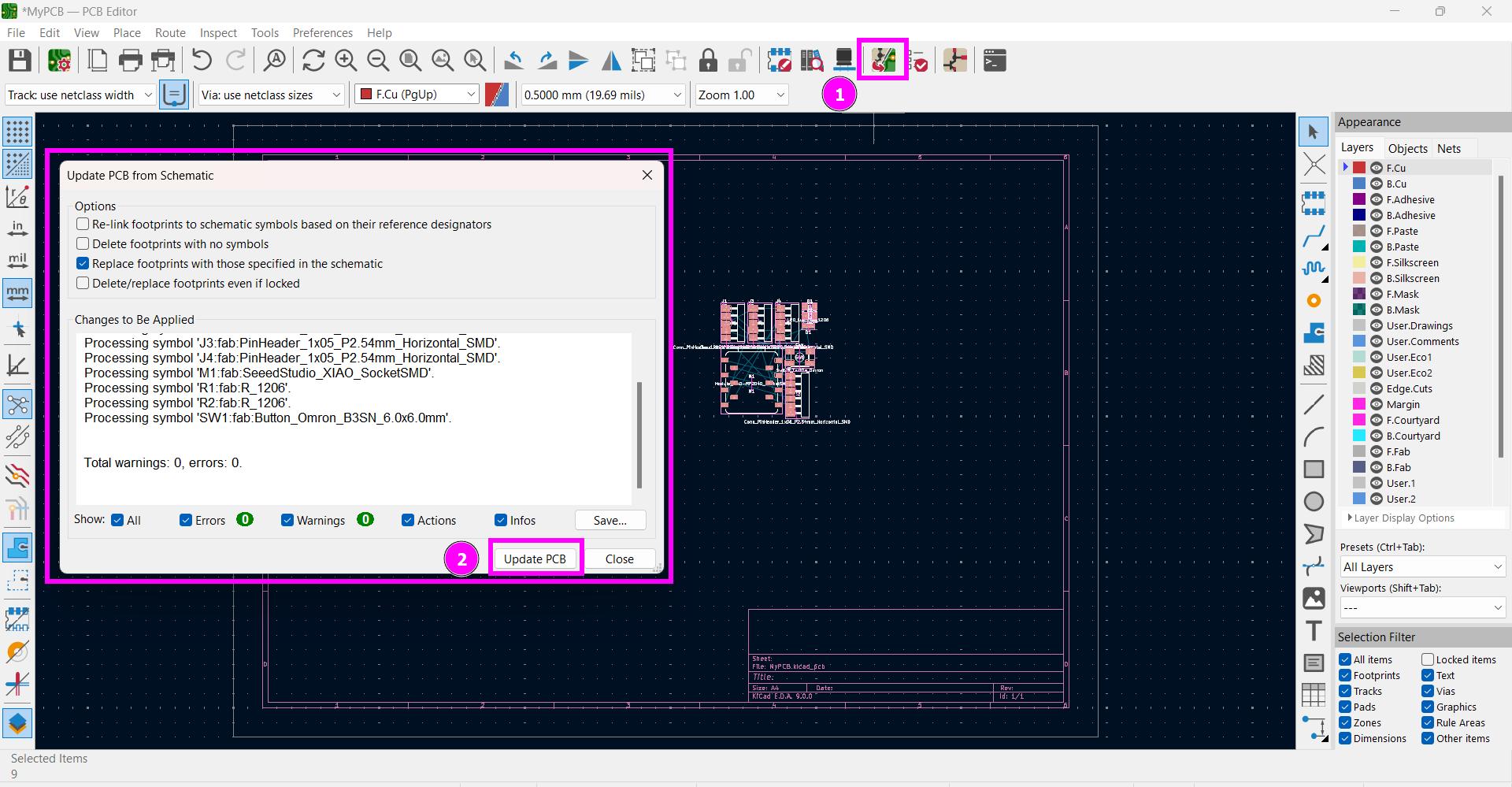
Task: Select the Draw Circle tool
Action: point(1313,501)
